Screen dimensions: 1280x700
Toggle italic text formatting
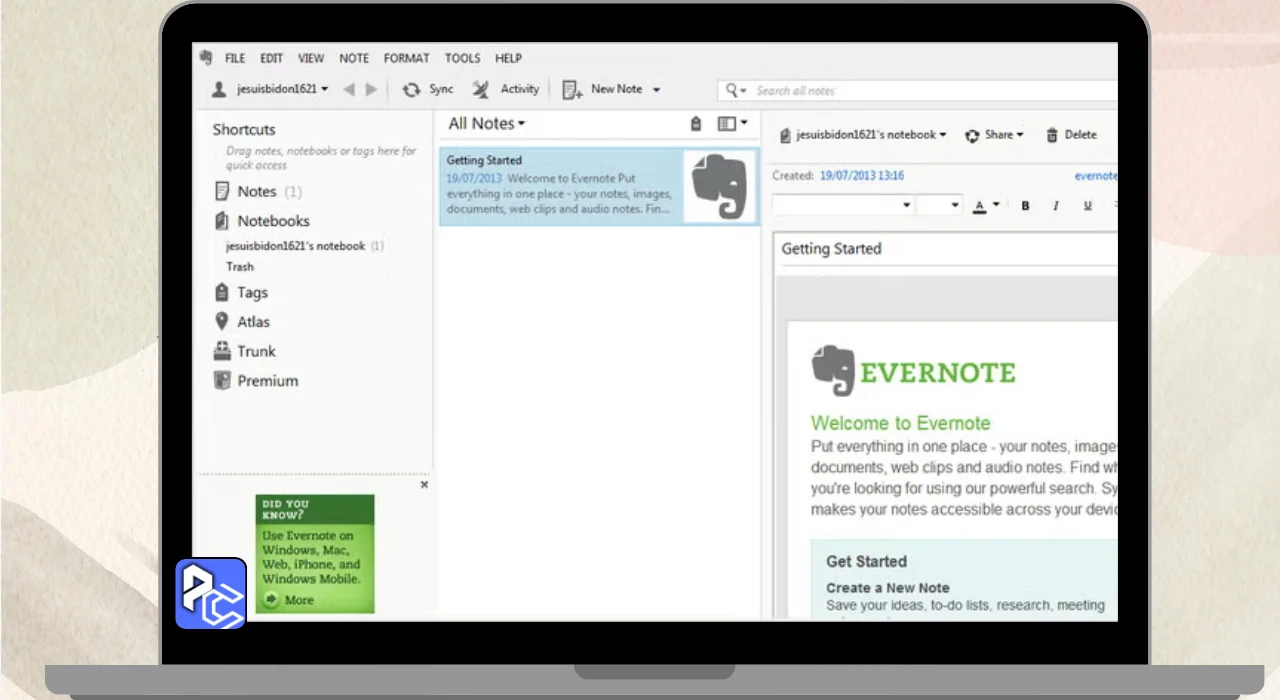(x=1055, y=206)
